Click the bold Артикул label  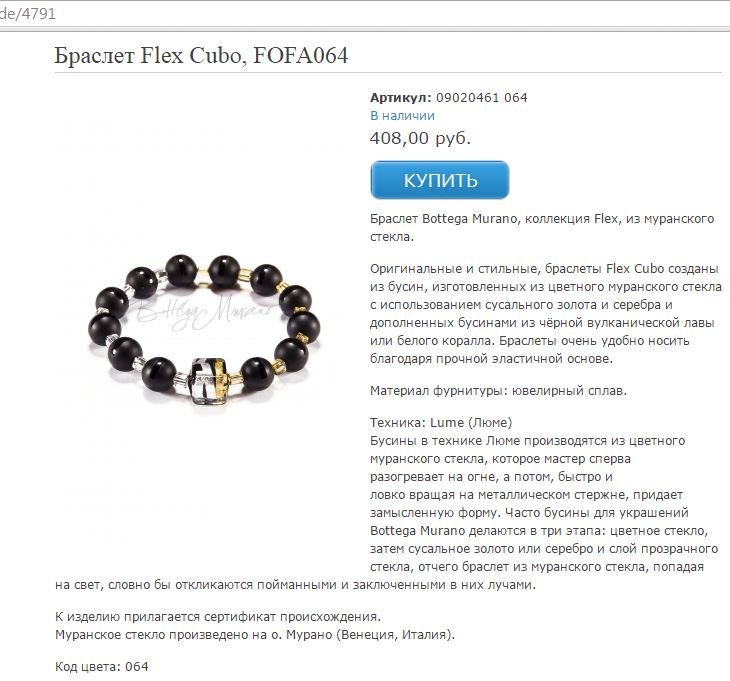401,98
